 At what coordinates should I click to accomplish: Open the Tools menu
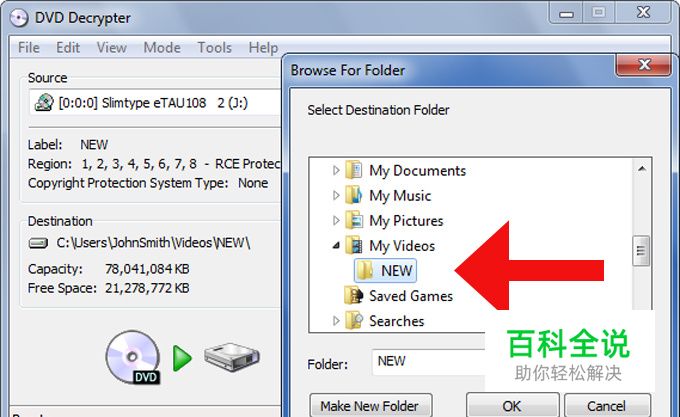point(214,47)
